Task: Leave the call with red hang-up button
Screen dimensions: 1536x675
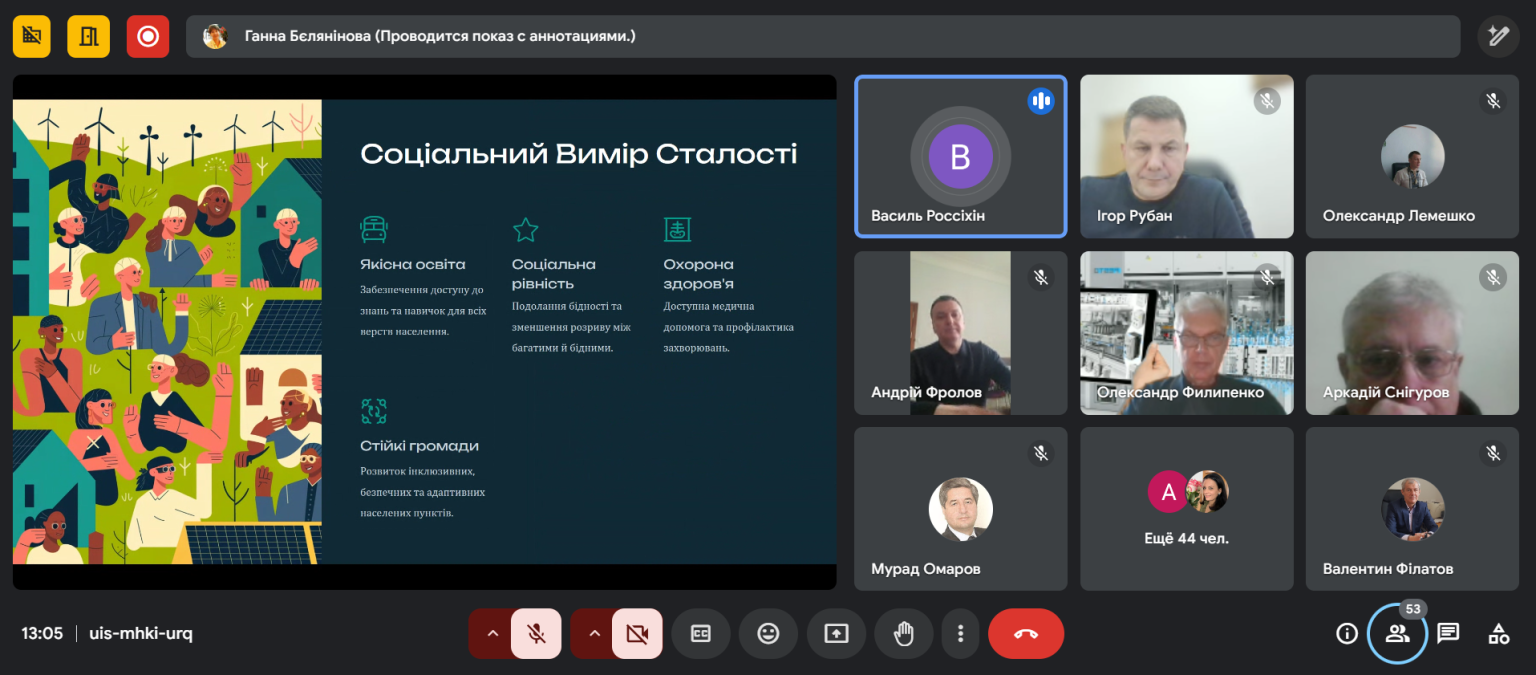Action: 1025,633
